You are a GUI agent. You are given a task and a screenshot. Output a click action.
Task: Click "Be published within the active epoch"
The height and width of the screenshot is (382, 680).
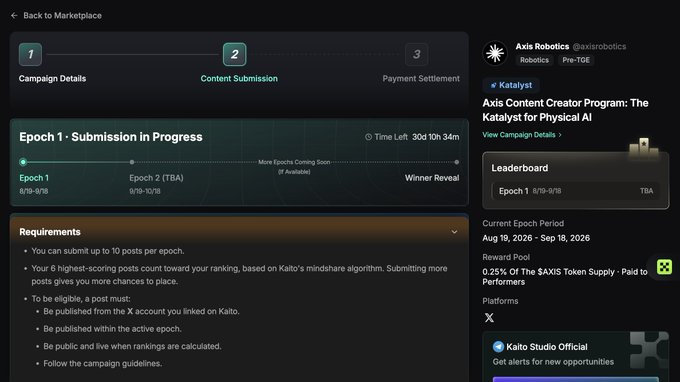[112, 329]
